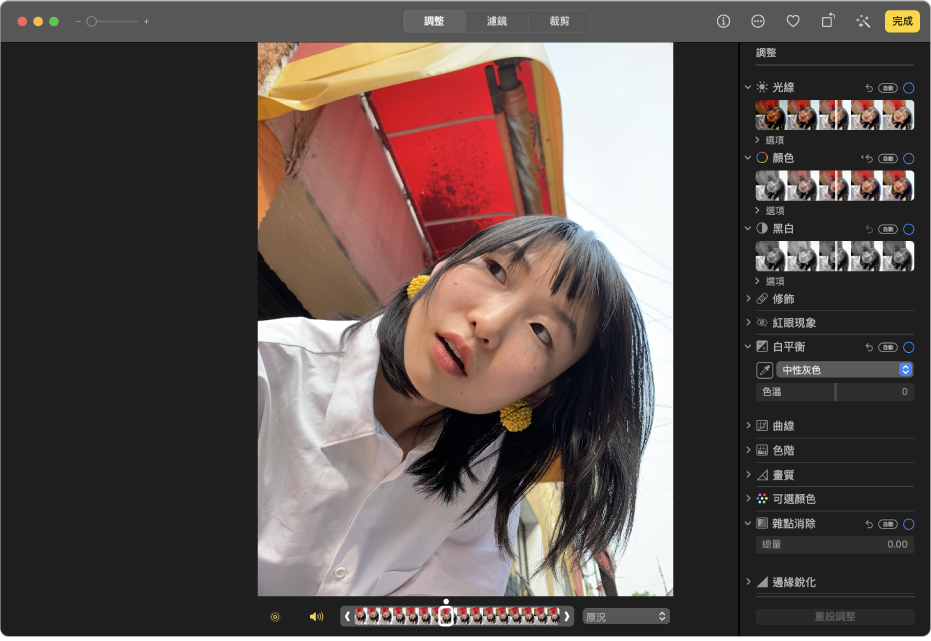Screen dimensions: 931x641
Task: Click Auto button for 黑白
Action: pyautogui.click(x=888, y=229)
